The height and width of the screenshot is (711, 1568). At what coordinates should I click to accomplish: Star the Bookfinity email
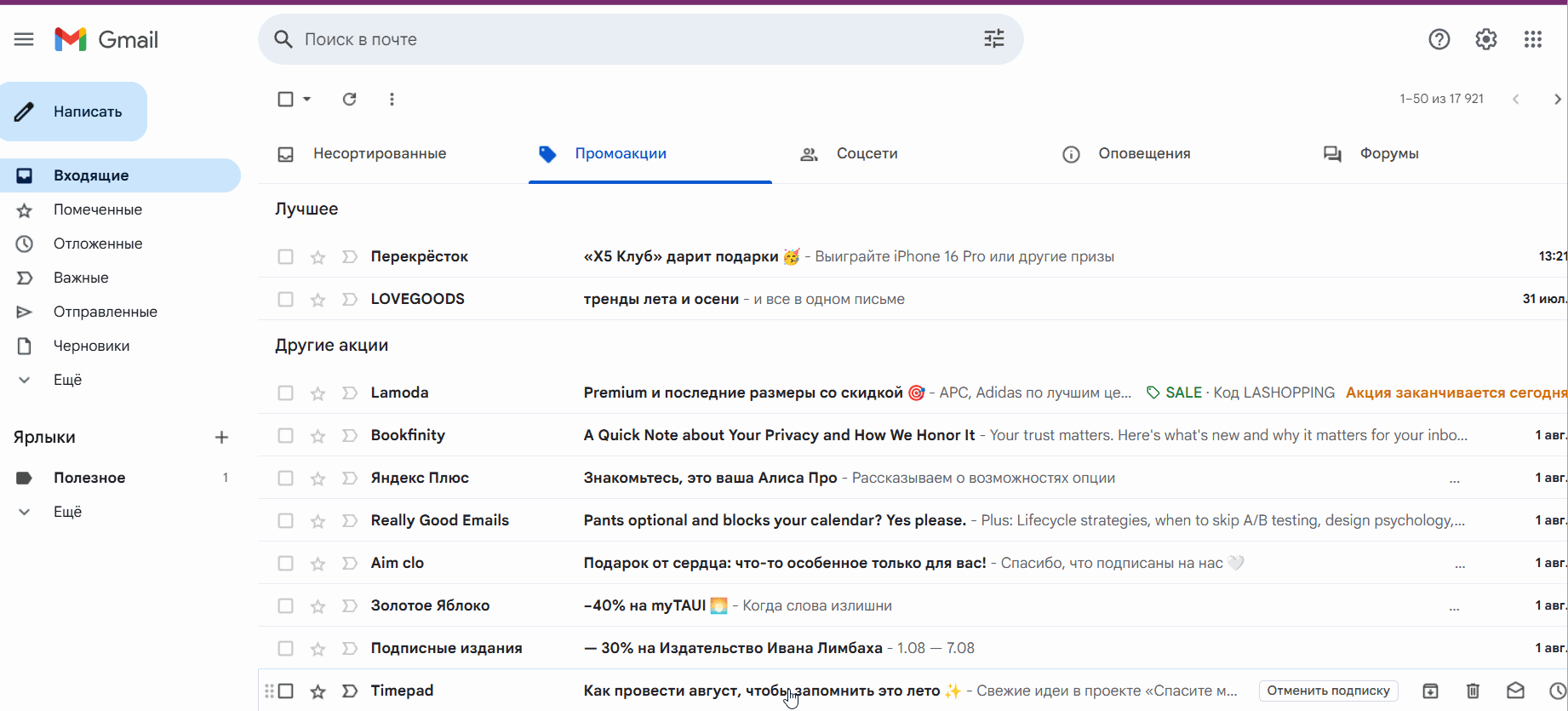[318, 436]
